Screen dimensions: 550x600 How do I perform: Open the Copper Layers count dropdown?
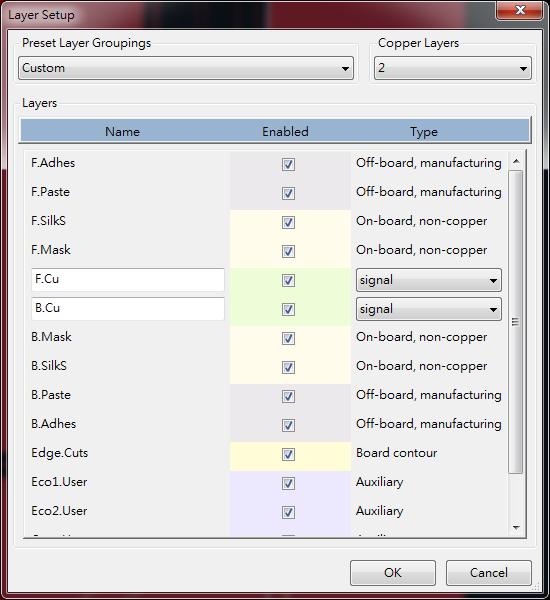[453, 68]
